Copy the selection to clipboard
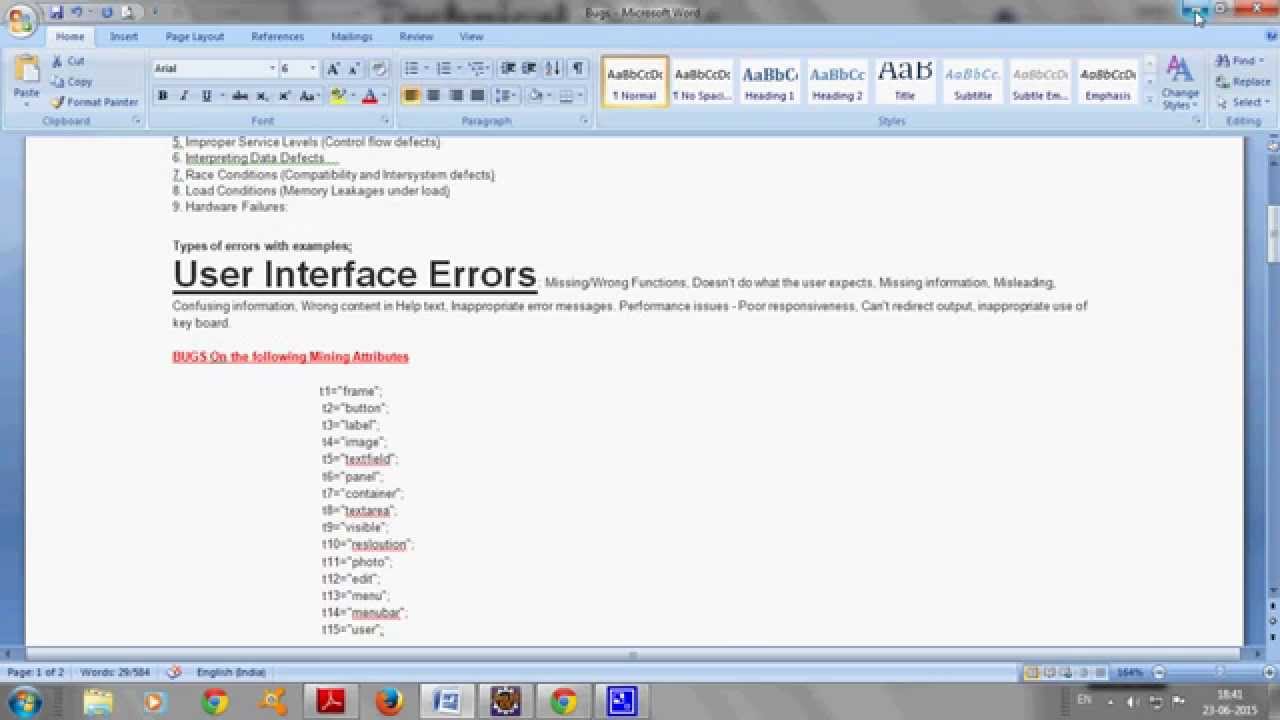Image resolution: width=1280 pixels, height=720 pixels. (x=72, y=82)
